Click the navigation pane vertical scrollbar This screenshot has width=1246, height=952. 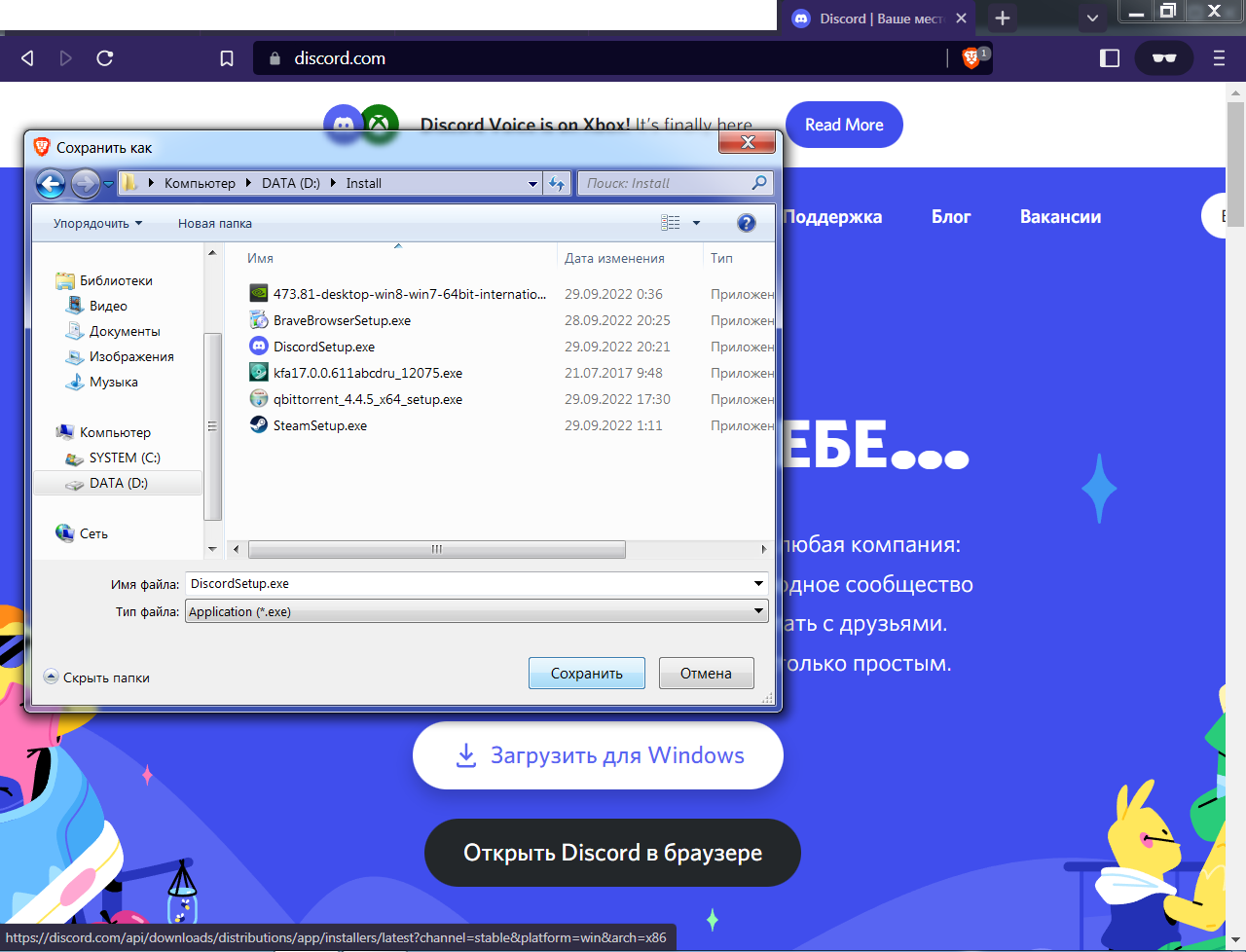pyautogui.click(x=212, y=426)
